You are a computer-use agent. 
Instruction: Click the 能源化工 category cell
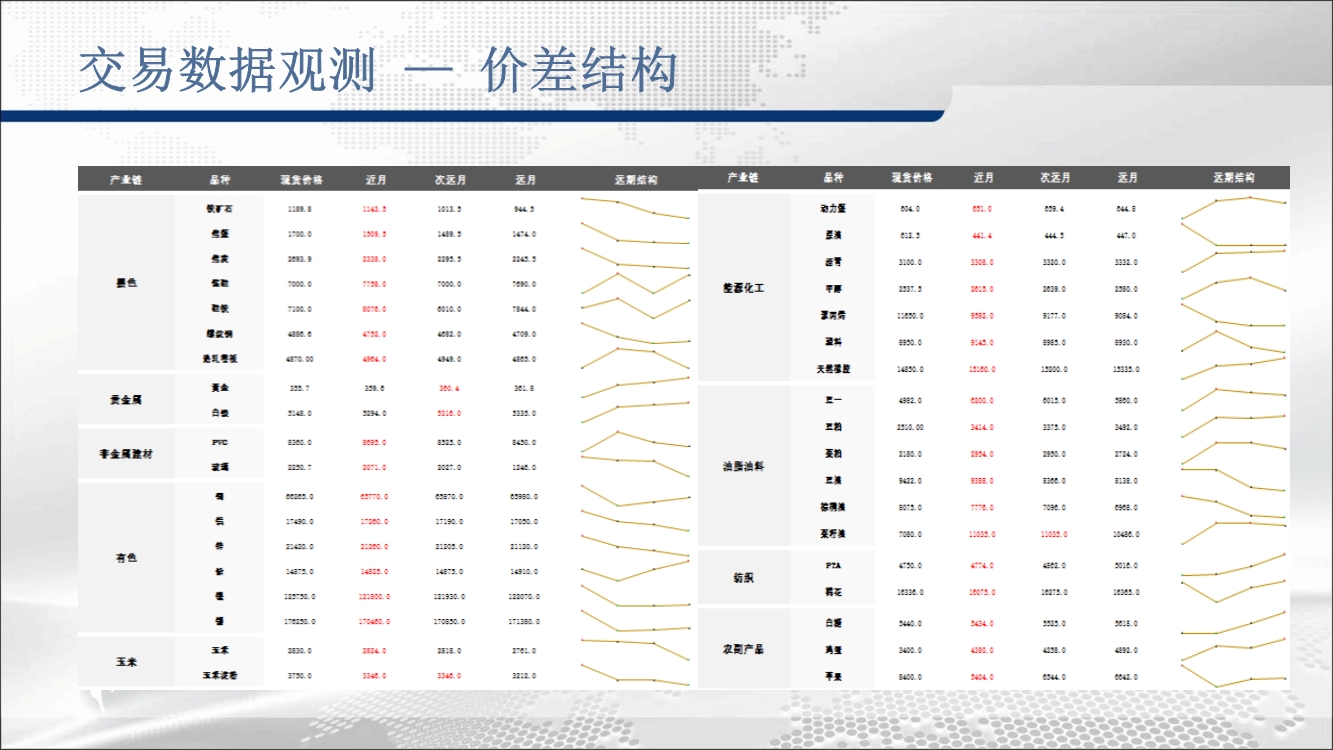tap(743, 288)
